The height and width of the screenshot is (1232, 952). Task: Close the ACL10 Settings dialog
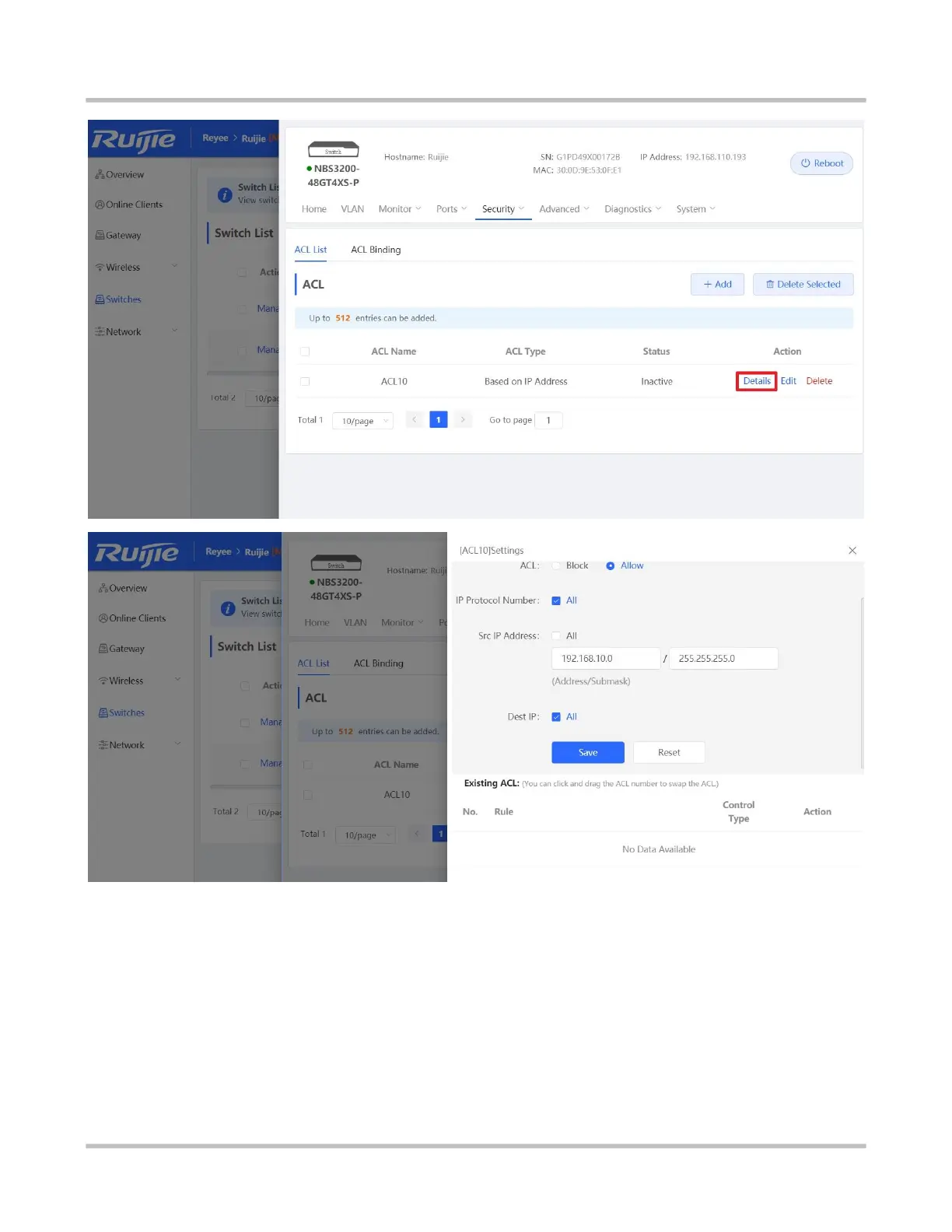(852, 551)
